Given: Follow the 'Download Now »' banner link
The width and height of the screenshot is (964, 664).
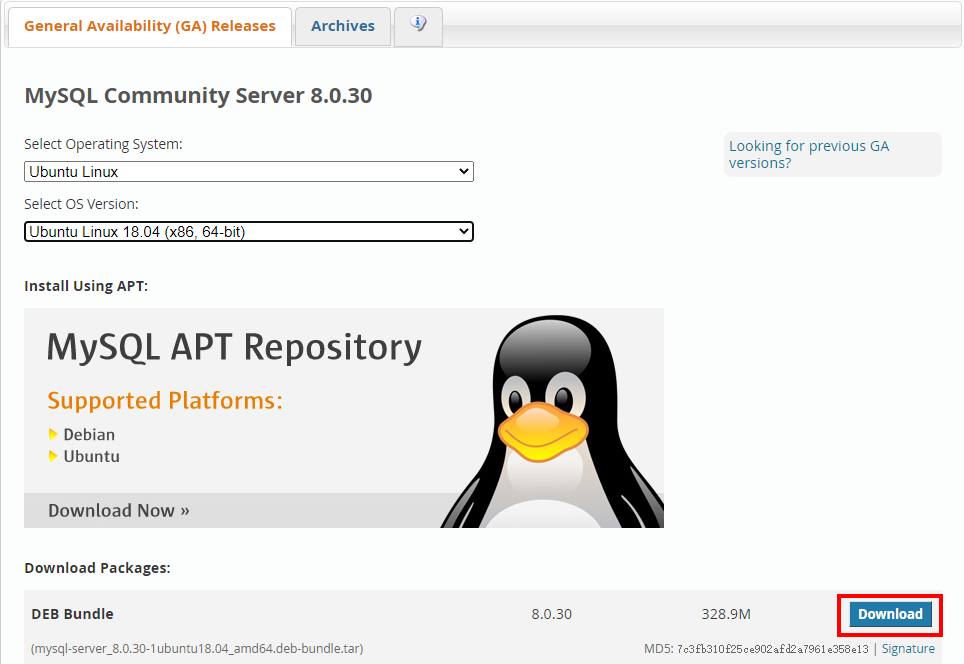Looking at the screenshot, I should (119, 510).
